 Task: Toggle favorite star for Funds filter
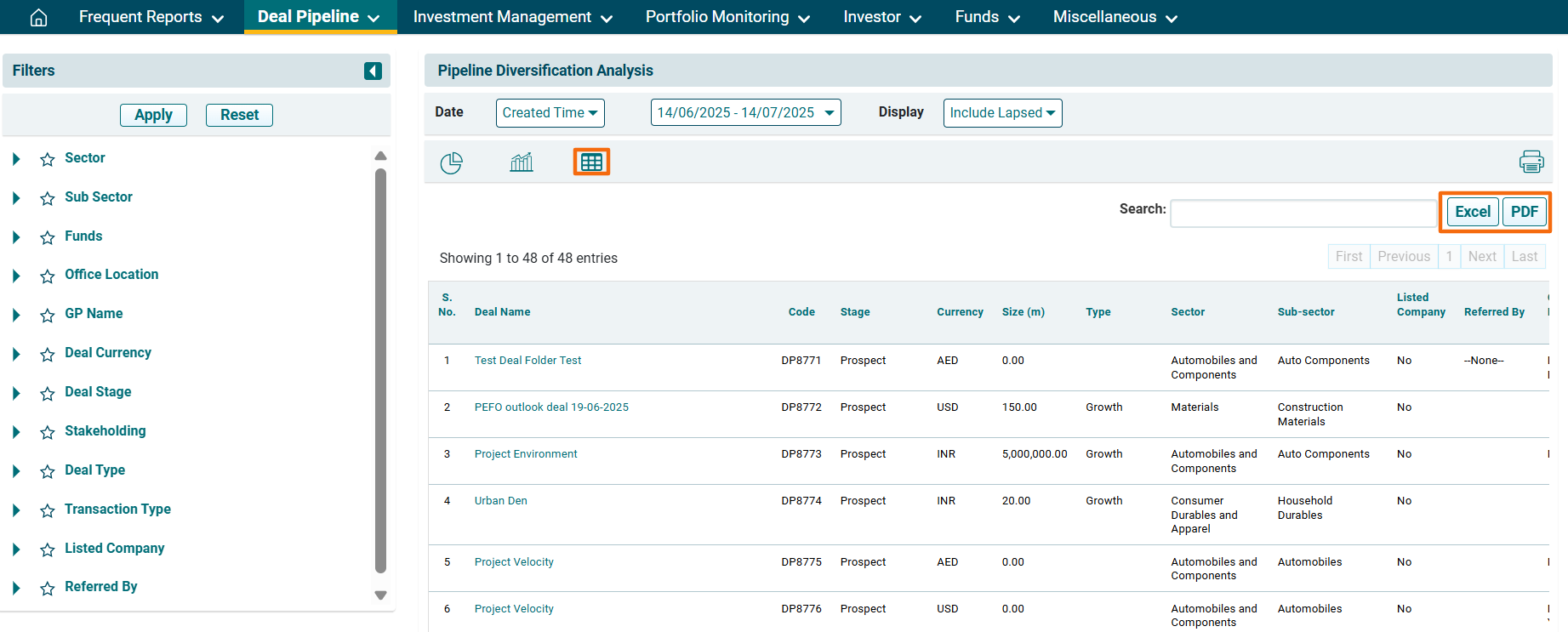(x=48, y=237)
